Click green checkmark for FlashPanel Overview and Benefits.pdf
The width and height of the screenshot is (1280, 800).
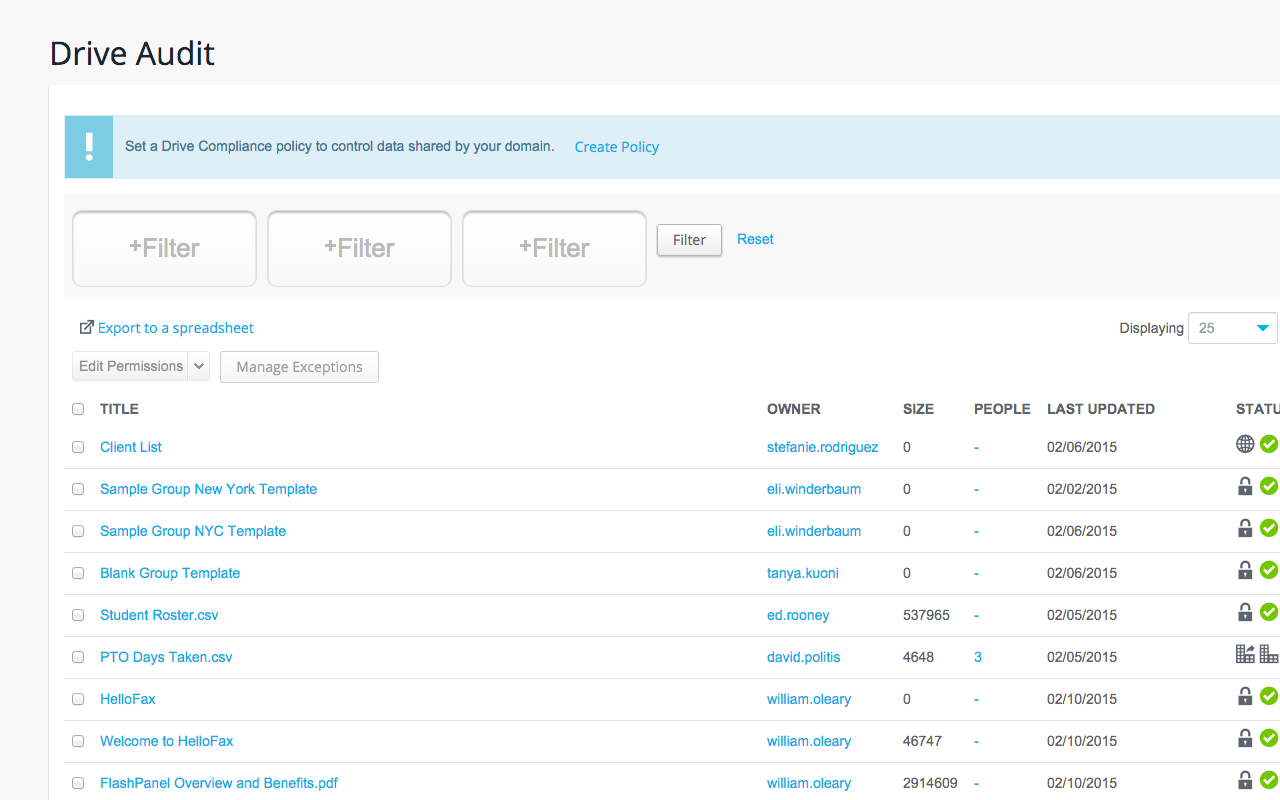pos(1269,780)
